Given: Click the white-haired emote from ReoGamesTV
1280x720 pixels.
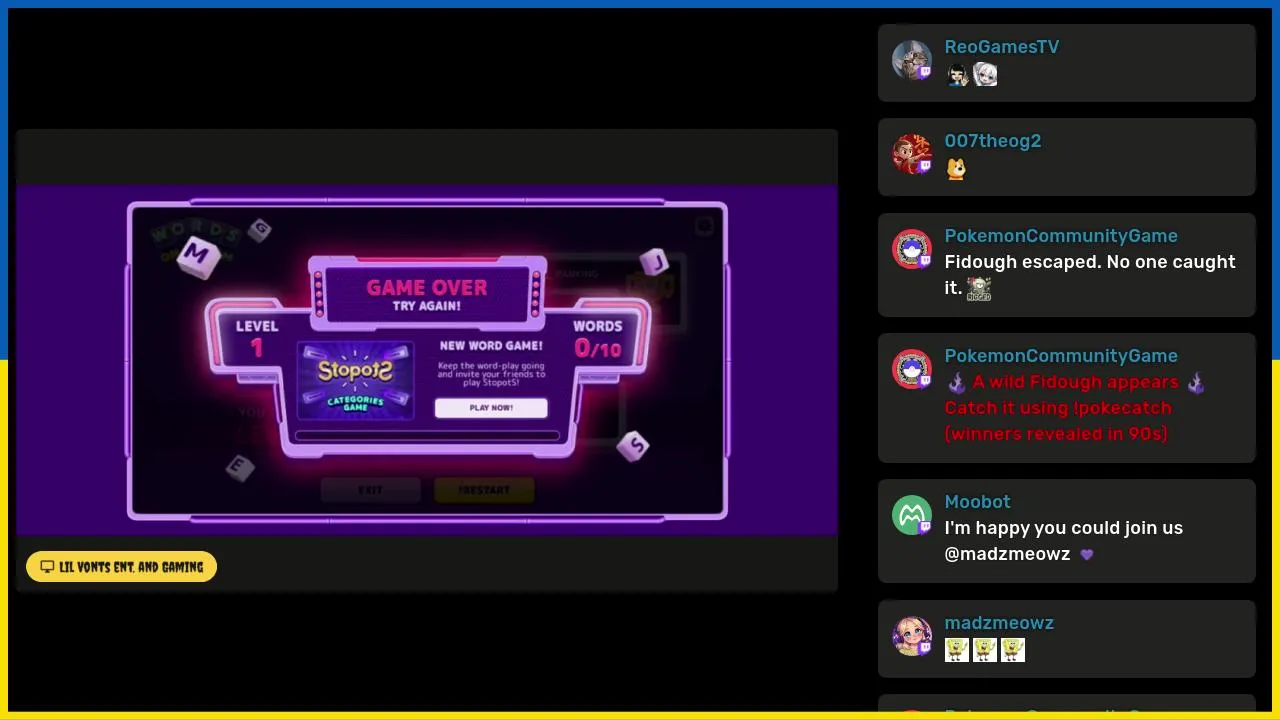Looking at the screenshot, I should click(x=985, y=75).
